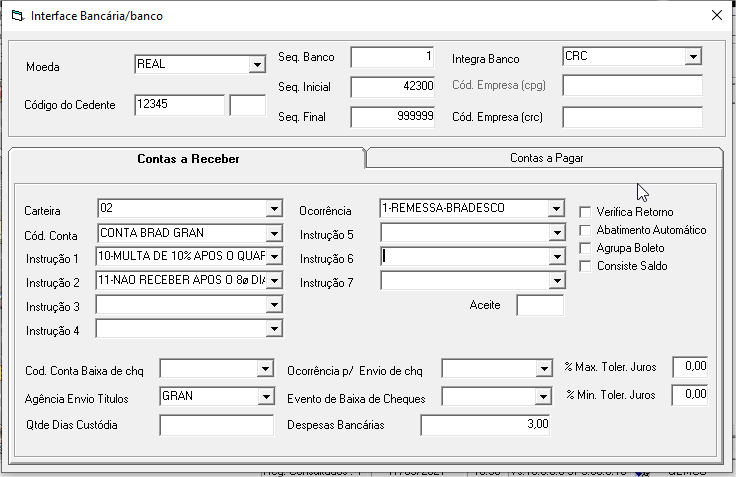The width and height of the screenshot is (736, 477).
Task: Click the Interface Bancária window title icon
Action: click(x=17, y=16)
